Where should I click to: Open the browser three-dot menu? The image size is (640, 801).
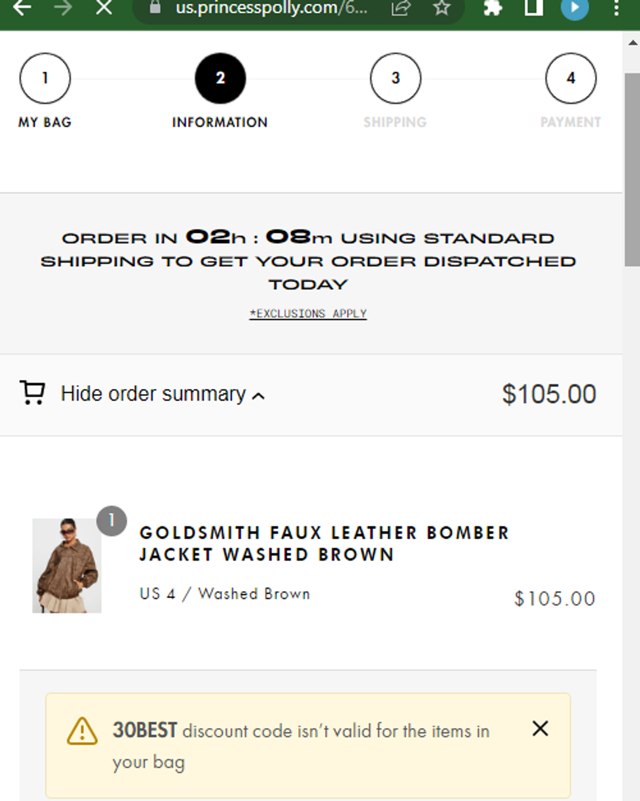(x=616, y=8)
